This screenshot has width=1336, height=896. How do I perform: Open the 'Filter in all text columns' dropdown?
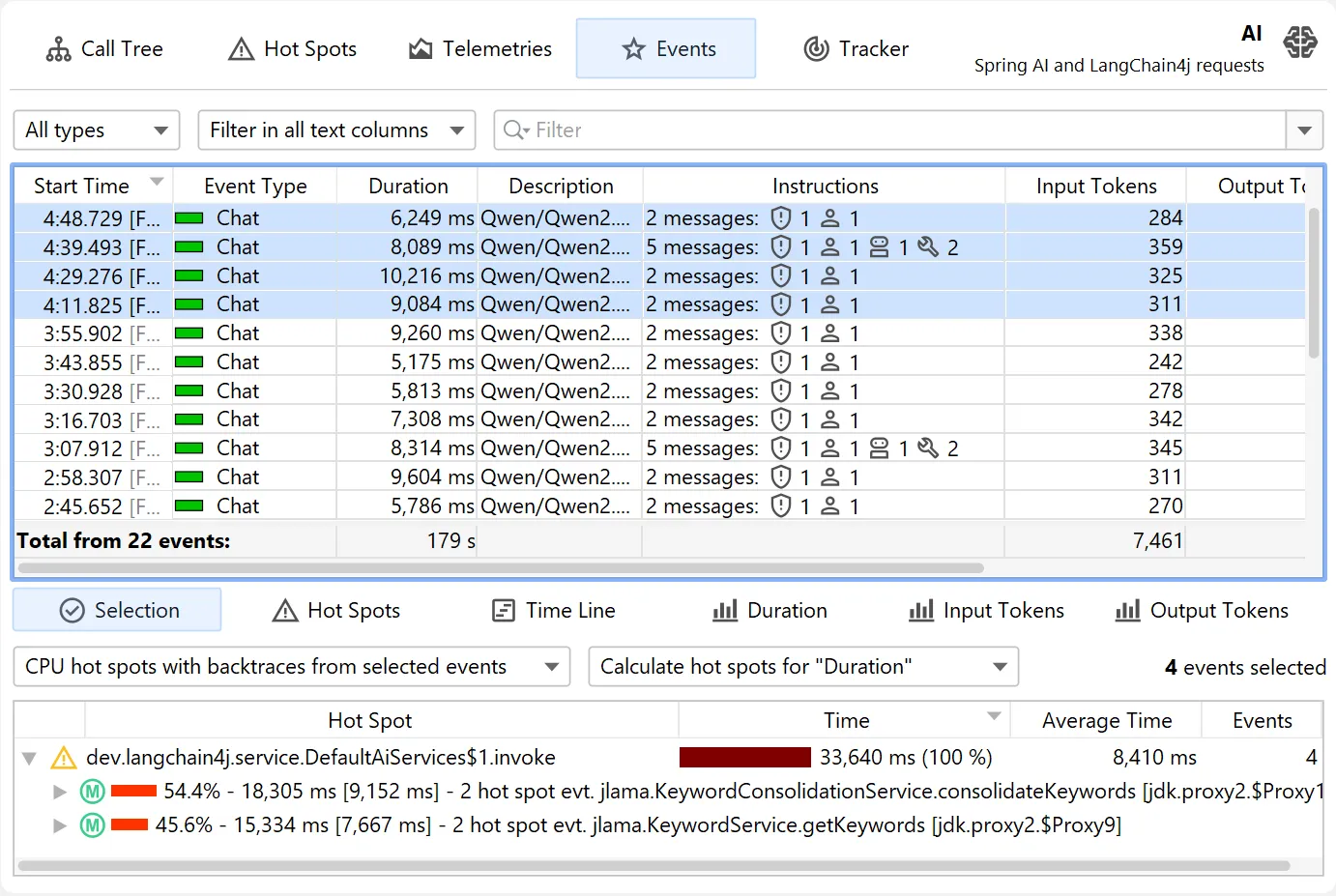336,130
